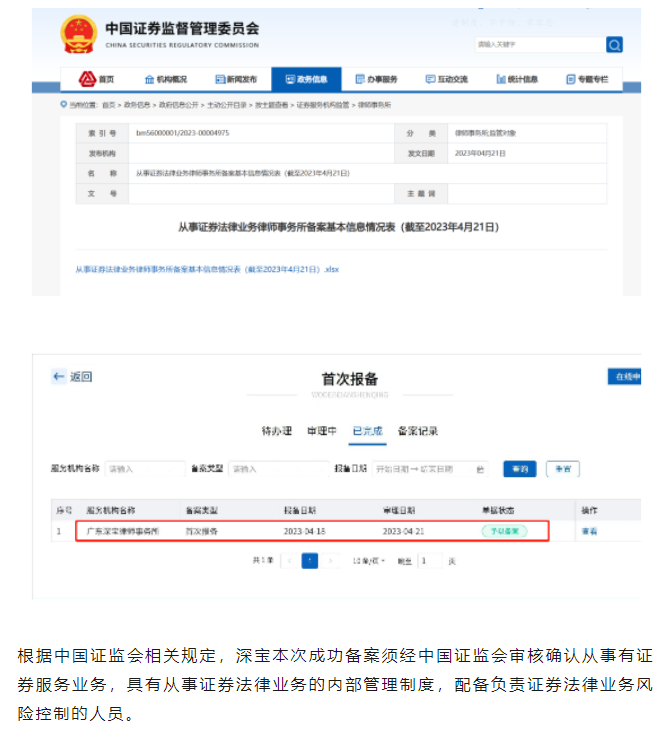The image size is (672, 742).
Task: Click breadcrumb link 政府信息公开
Action: point(178,105)
